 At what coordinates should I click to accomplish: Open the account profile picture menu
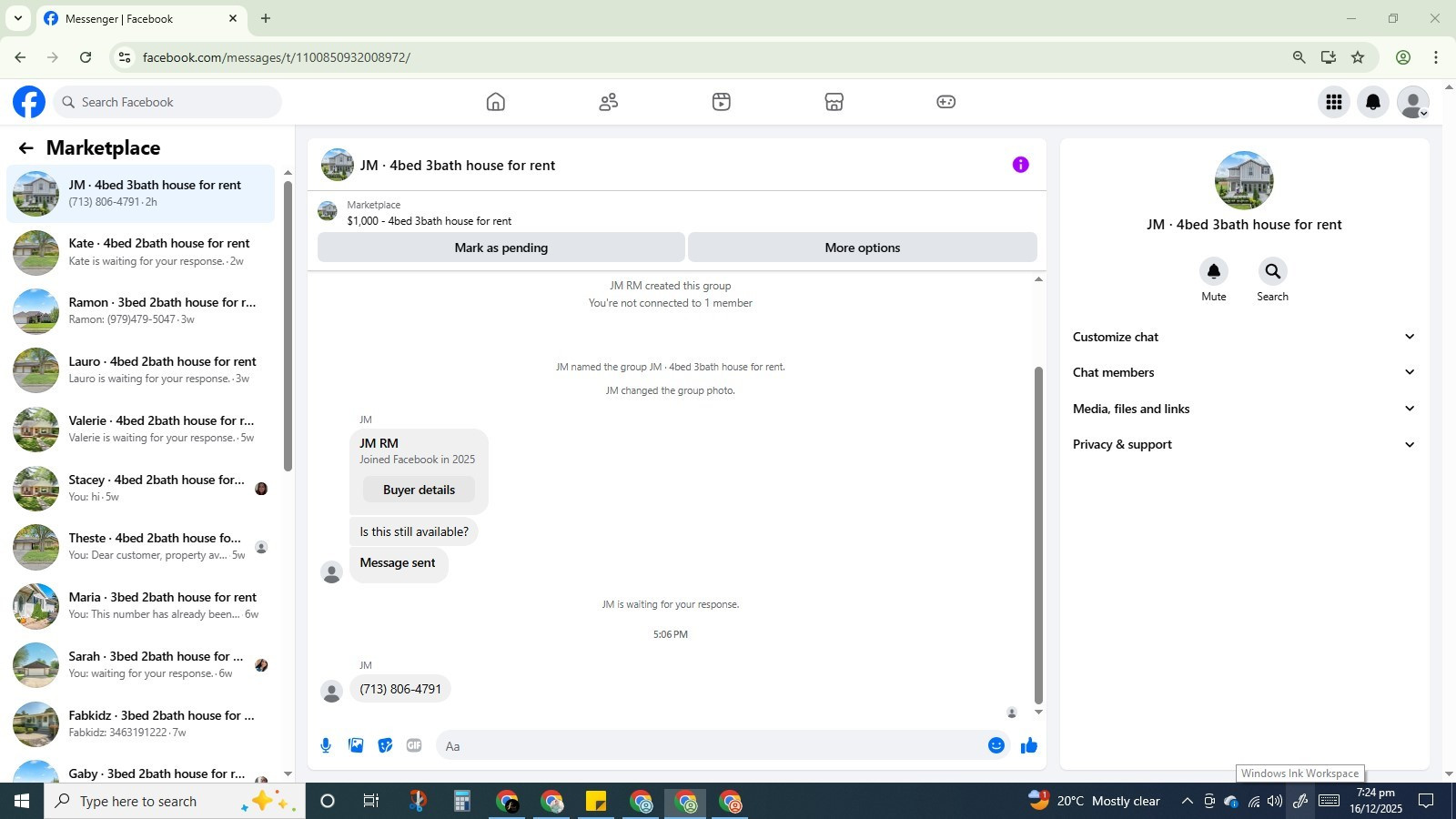coord(1412,102)
